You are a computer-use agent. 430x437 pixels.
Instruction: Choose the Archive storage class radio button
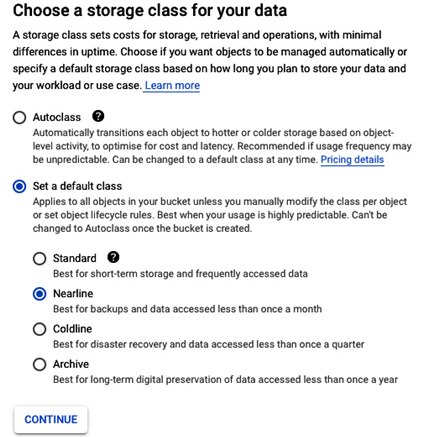[x=39, y=364]
